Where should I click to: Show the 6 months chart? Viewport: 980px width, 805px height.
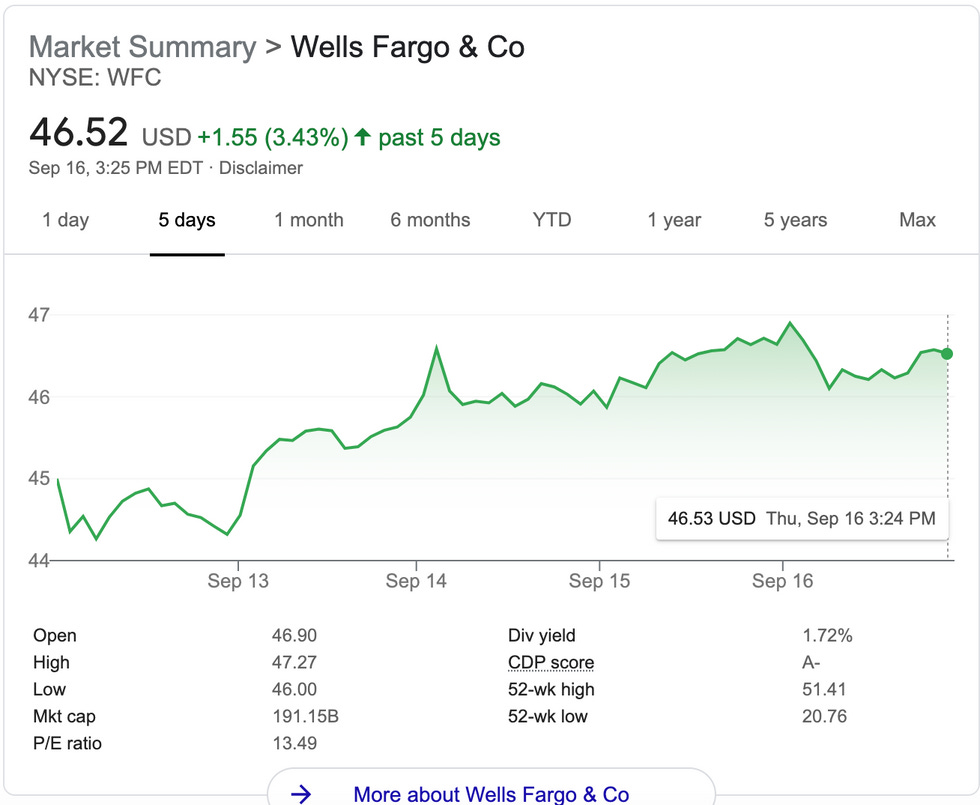click(x=430, y=220)
